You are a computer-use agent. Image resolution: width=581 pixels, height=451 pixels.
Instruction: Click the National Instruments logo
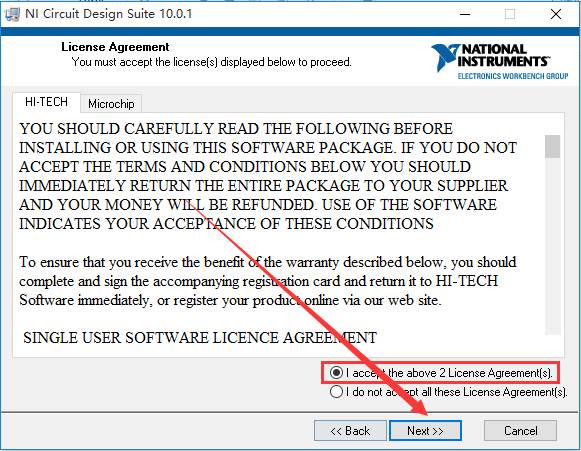coord(499,62)
